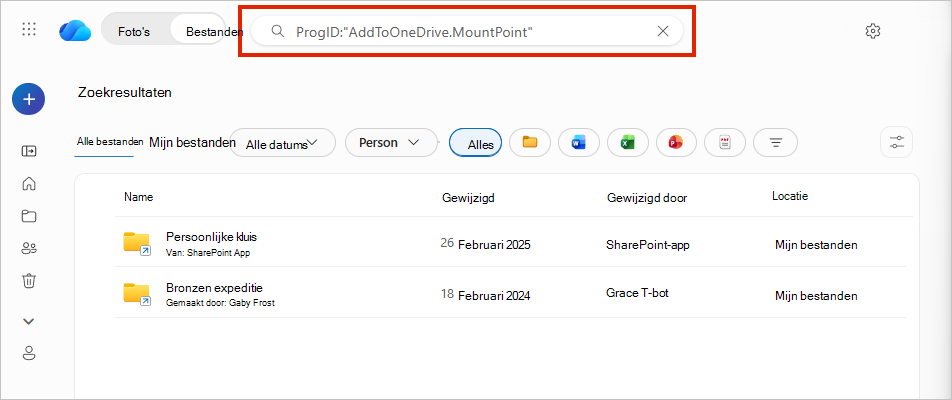952x400 pixels.
Task: Open the Alle datums dropdown
Action: click(282, 143)
